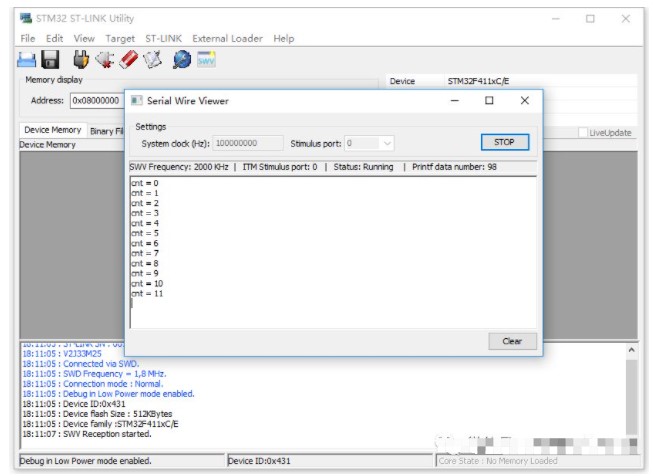Minimize the STM32 ST-LINK Utility main window

coord(556,18)
